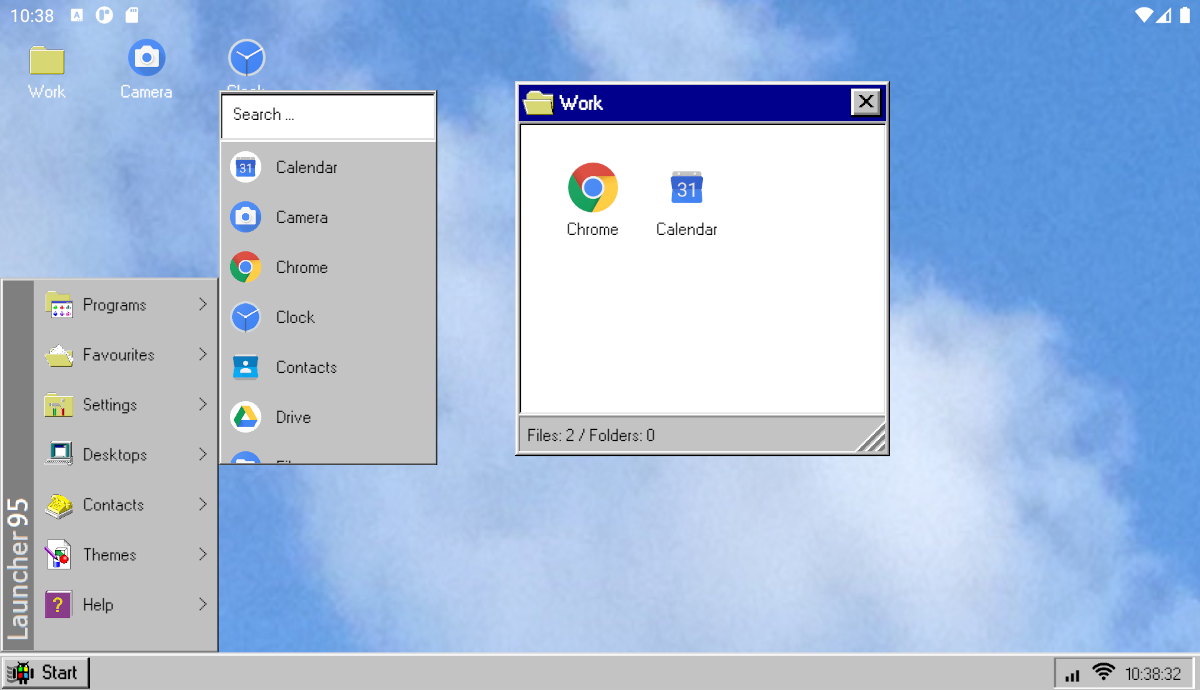The image size is (1200, 690).
Task: Click the Wi-Fi icon in taskbar tray
Action: [x=1104, y=672]
